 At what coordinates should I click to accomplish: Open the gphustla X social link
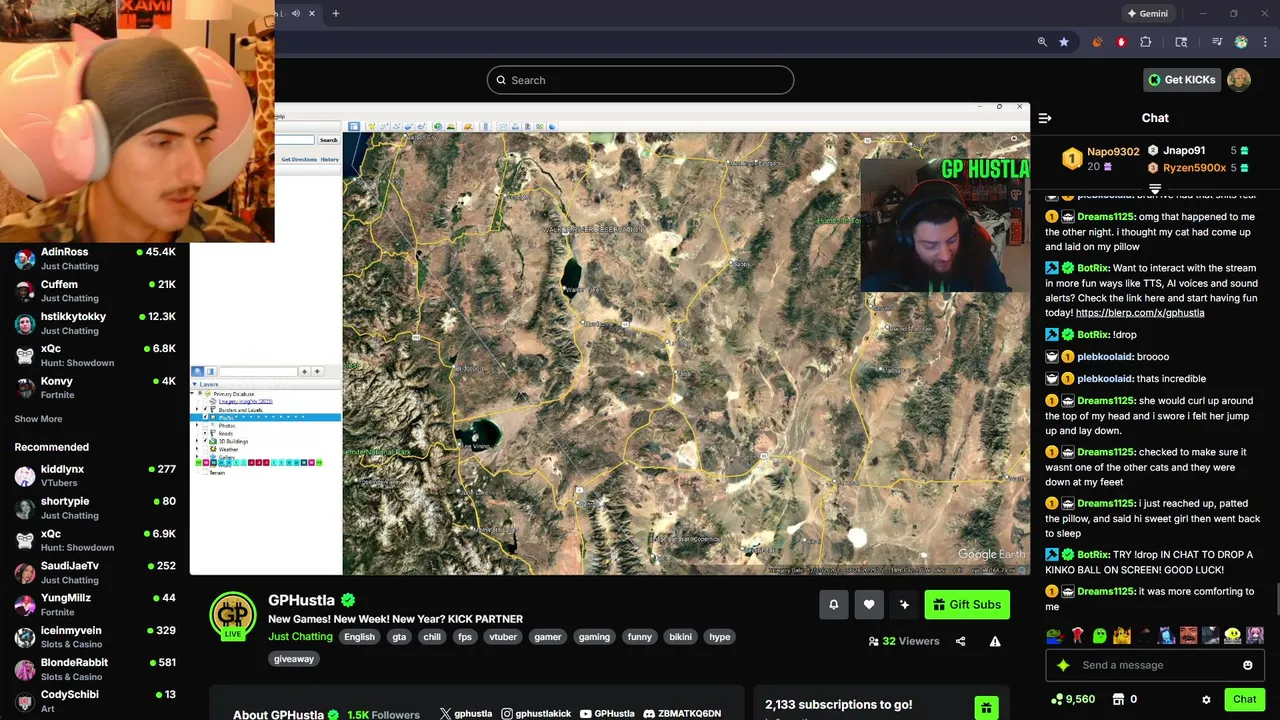(x=466, y=714)
